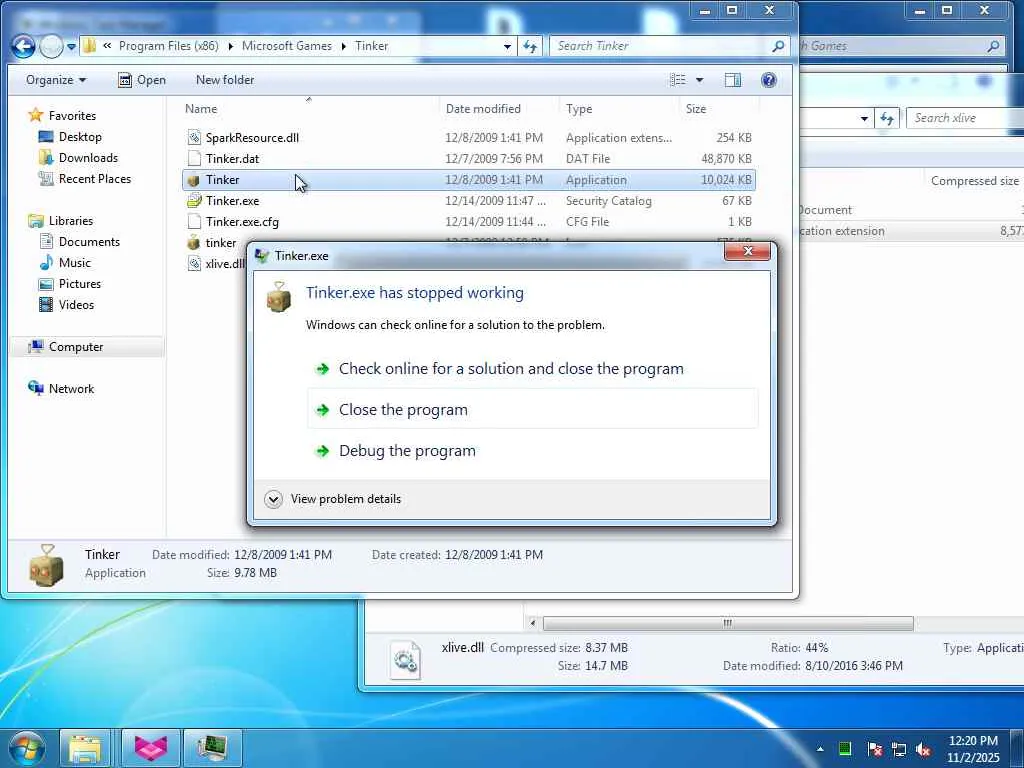Select the Tinker application file row
This screenshot has width=1024, height=768.
click(469, 180)
